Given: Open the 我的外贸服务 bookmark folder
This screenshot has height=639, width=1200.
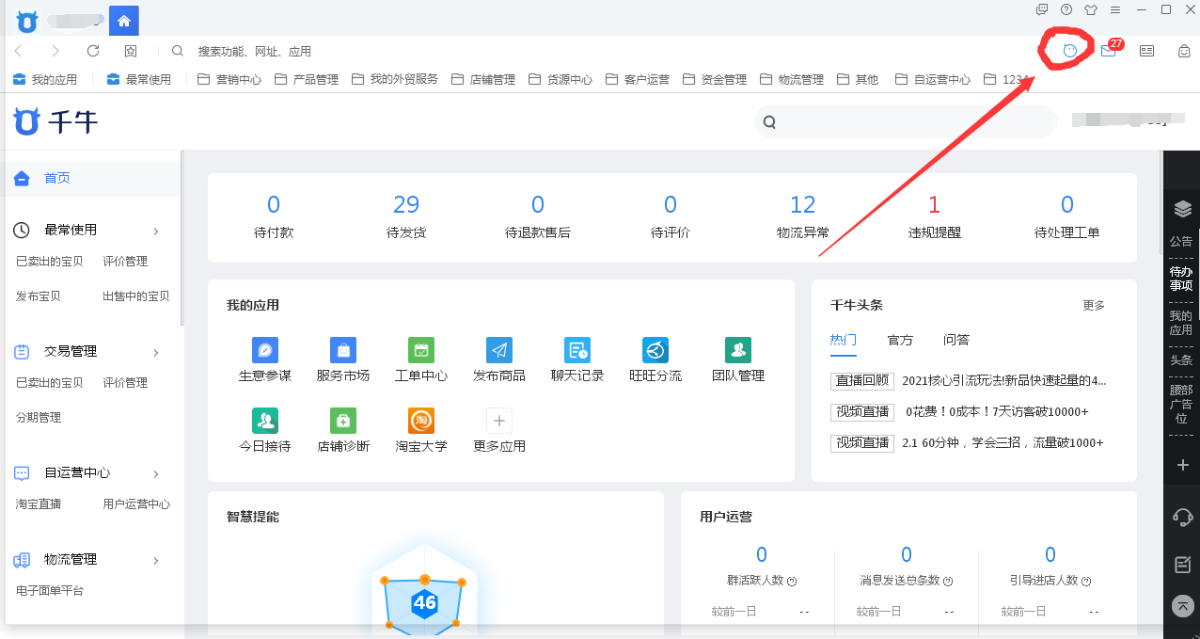Looking at the screenshot, I should coord(394,79).
